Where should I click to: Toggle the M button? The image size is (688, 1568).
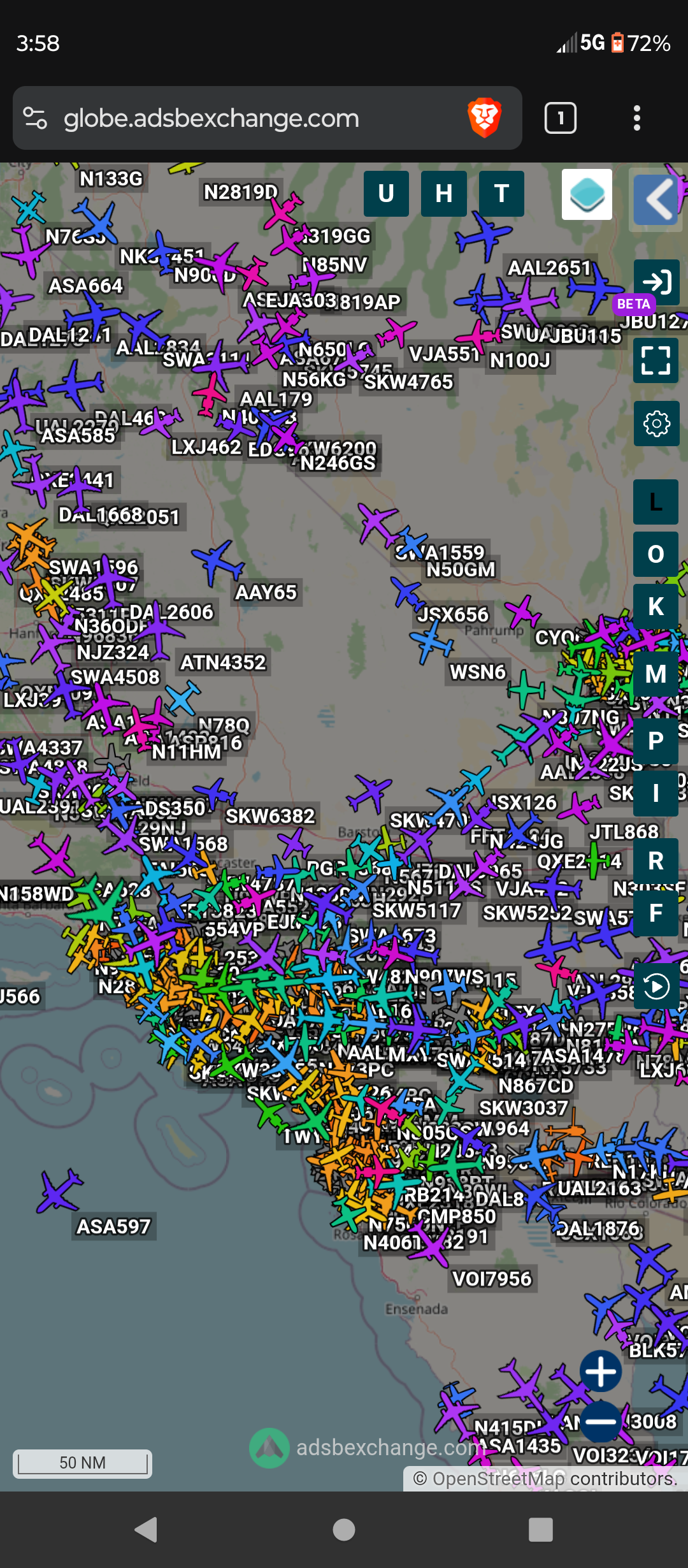pyautogui.click(x=656, y=674)
